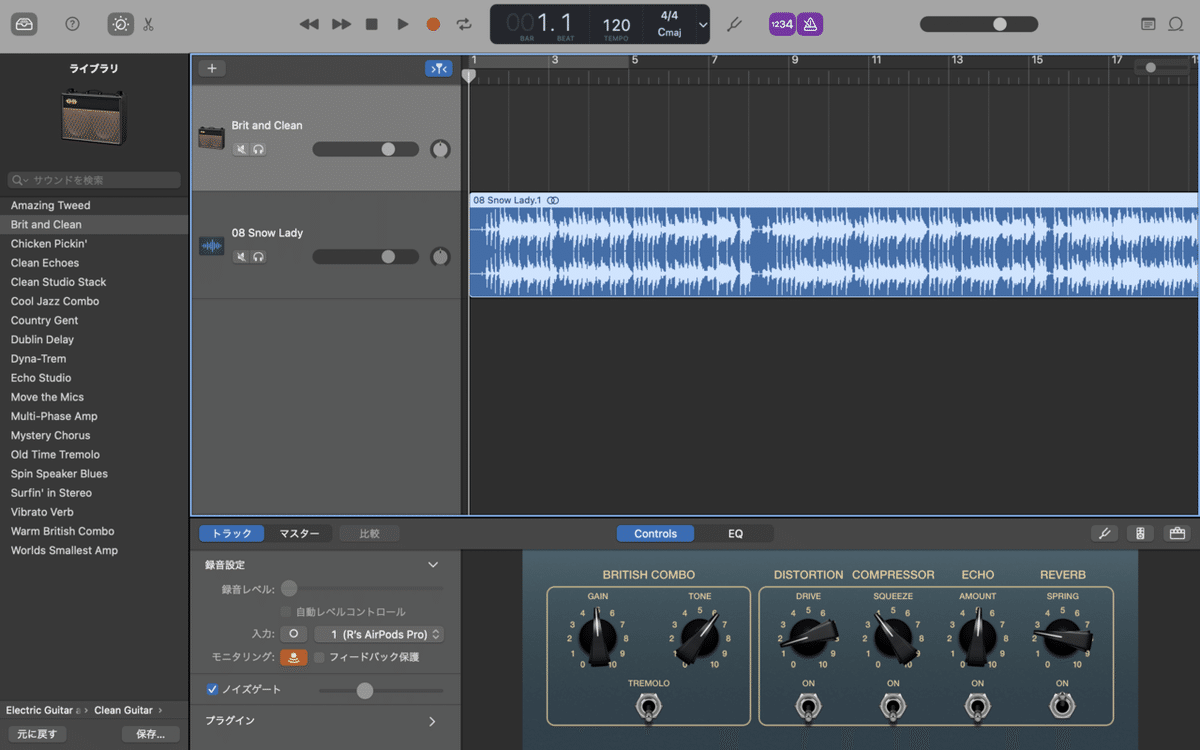Open the Smart Controls wrench icon

[x=1104, y=533]
